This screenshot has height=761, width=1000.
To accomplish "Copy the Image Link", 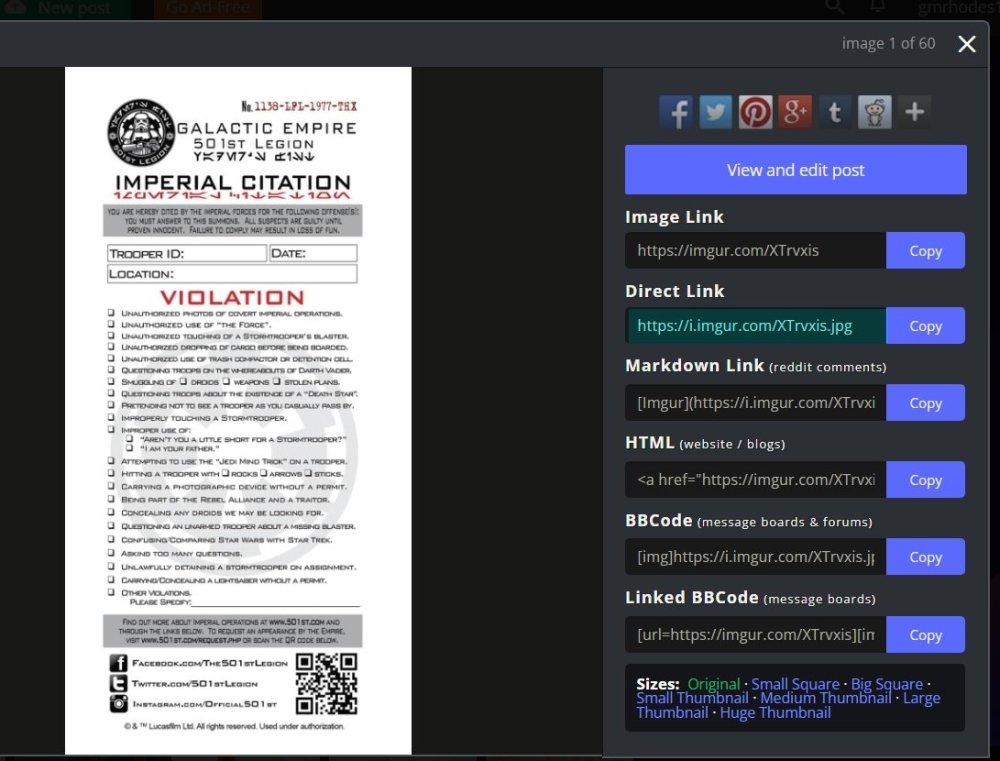I will click(925, 251).
